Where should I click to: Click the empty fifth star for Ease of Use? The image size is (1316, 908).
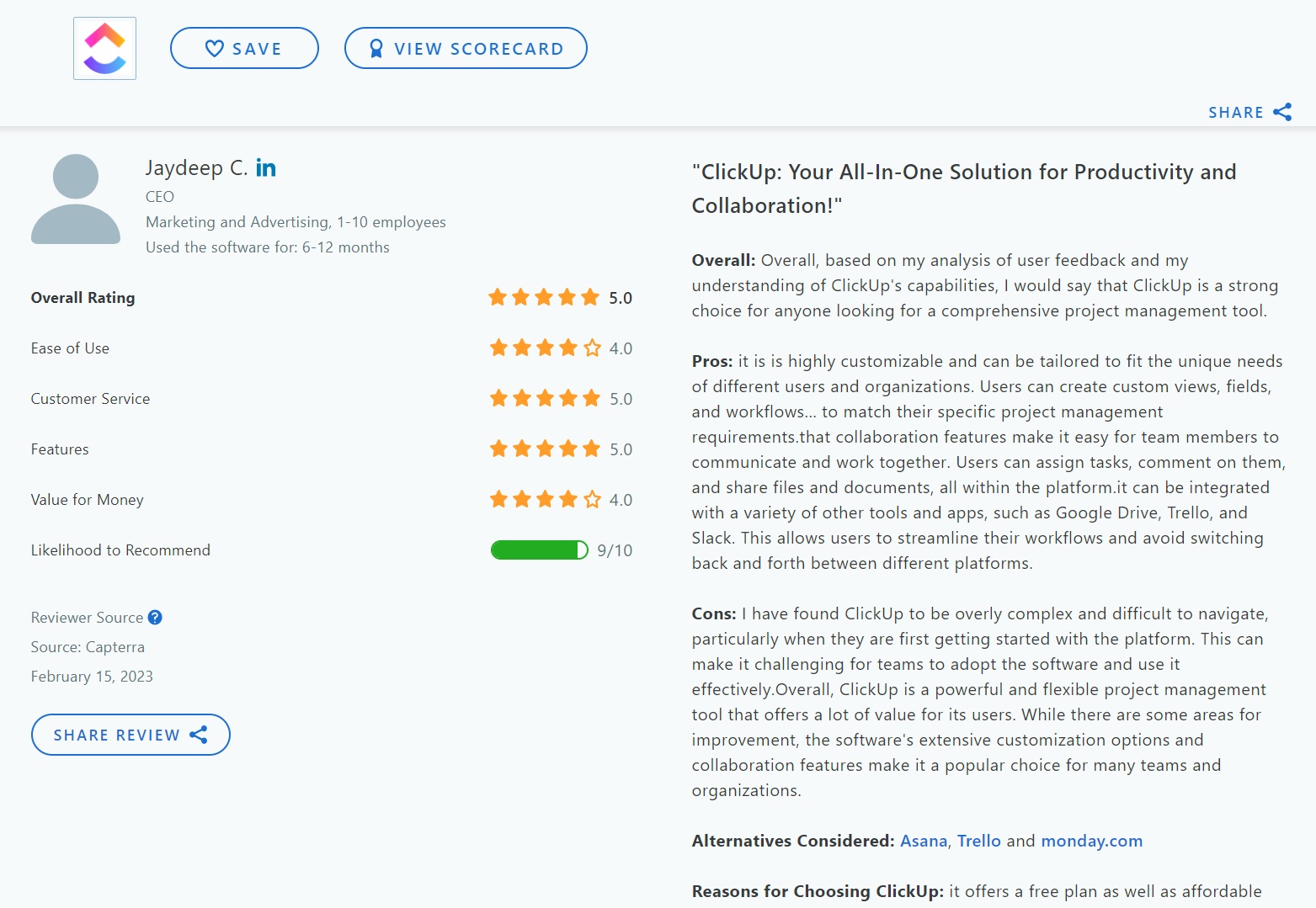coord(590,347)
